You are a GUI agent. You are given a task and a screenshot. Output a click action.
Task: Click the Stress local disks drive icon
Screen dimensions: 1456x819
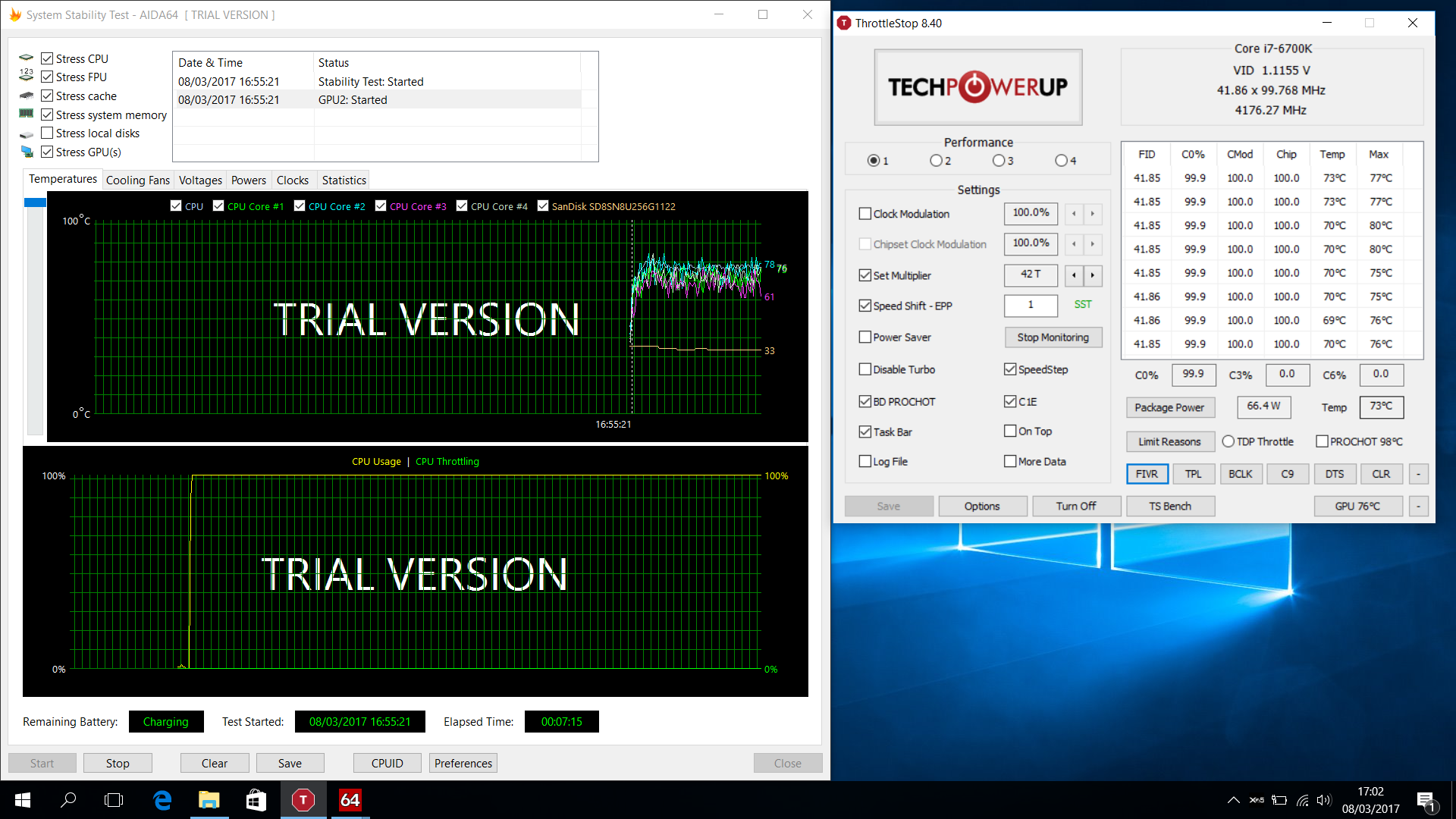[x=27, y=133]
